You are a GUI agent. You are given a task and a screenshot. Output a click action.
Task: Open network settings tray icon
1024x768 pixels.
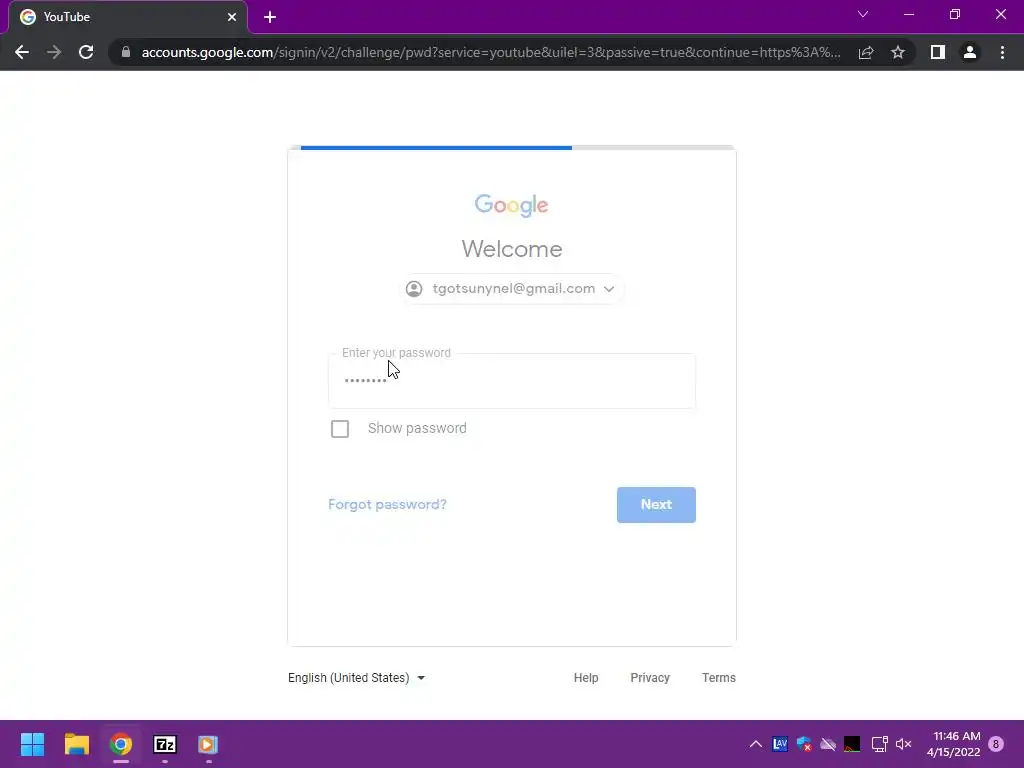880,744
